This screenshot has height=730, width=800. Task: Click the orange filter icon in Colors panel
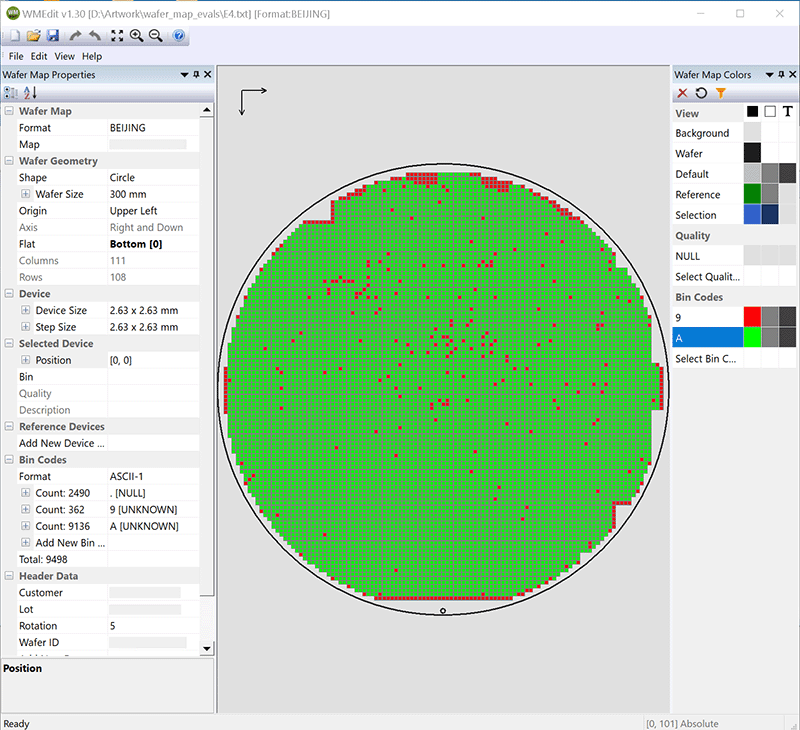click(x=720, y=93)
